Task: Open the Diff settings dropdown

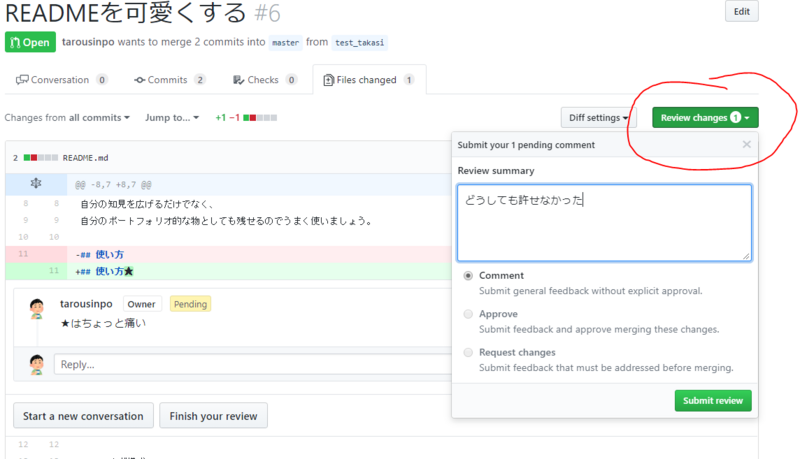Action: click(598, 118)
